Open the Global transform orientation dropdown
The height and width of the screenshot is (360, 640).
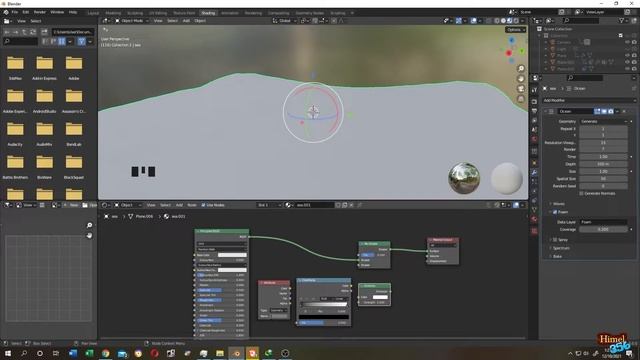point(284,21)
